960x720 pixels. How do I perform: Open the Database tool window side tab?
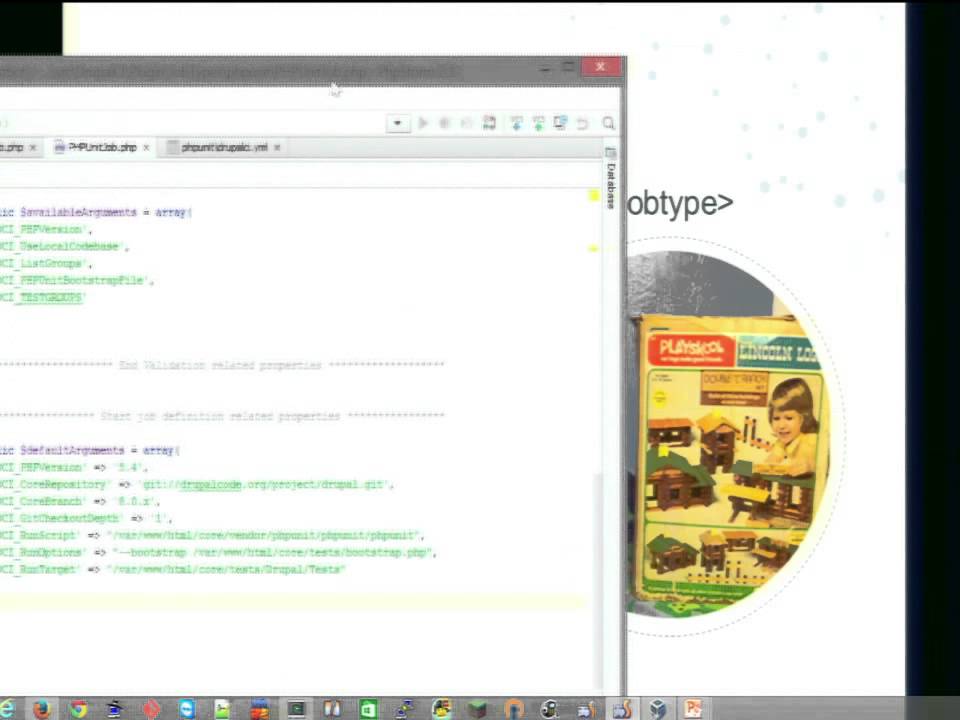click(610, 186)
